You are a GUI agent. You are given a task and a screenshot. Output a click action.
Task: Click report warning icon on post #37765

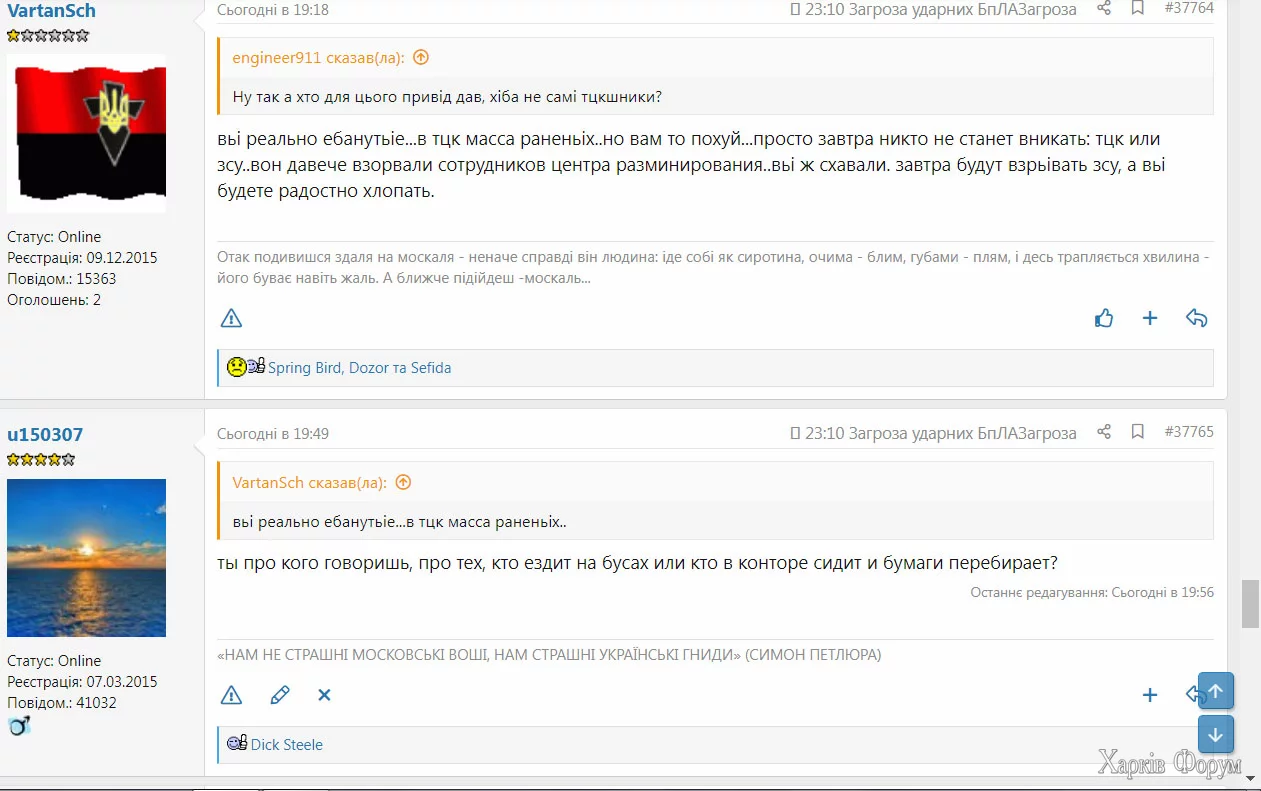coord(231,694)
